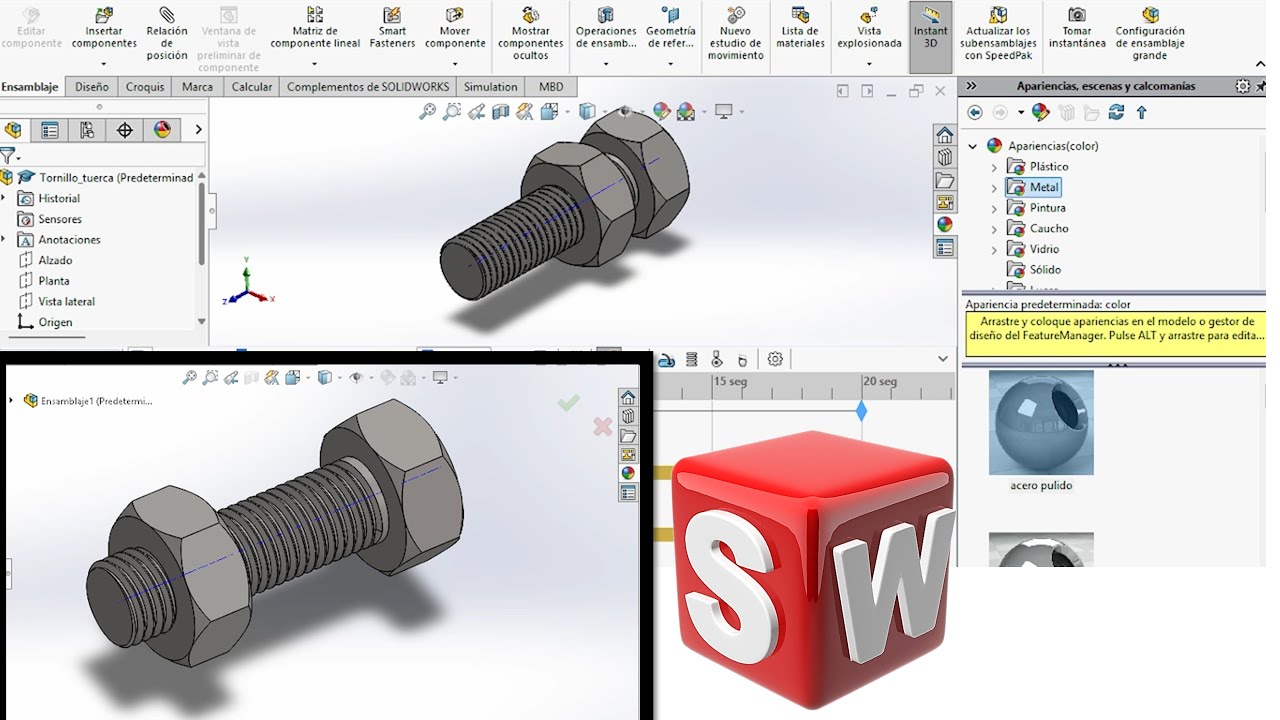Viewport: 1280px width, 720px height.
Task: Open FeatureManager design tree tab
Action: coord(13,130)
